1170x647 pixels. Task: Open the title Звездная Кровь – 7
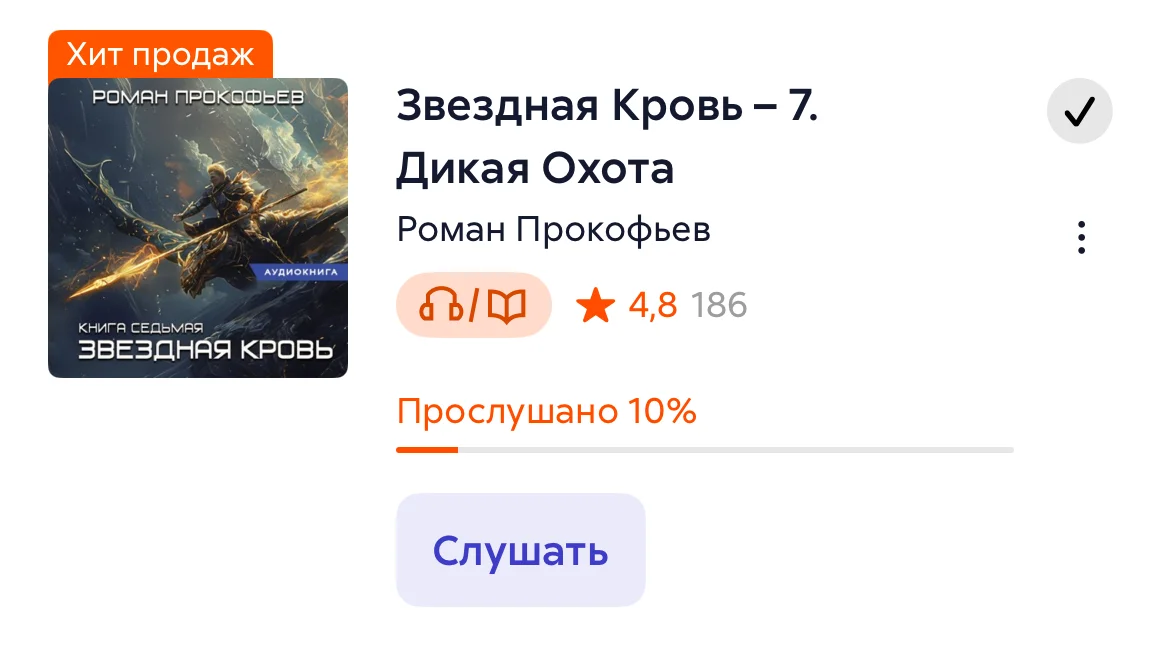tap(607, 106)
